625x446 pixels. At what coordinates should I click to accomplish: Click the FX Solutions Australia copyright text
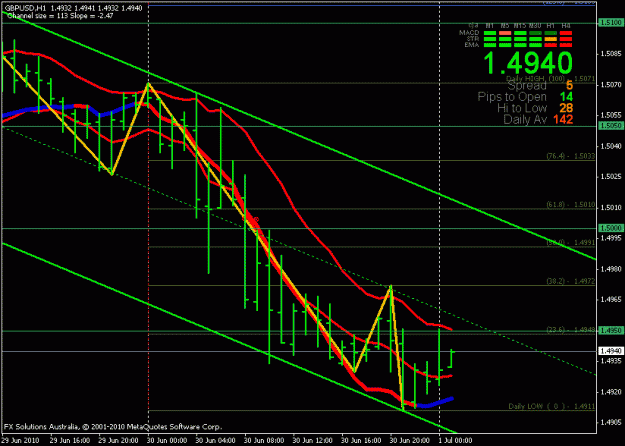[x=112, y=427]
